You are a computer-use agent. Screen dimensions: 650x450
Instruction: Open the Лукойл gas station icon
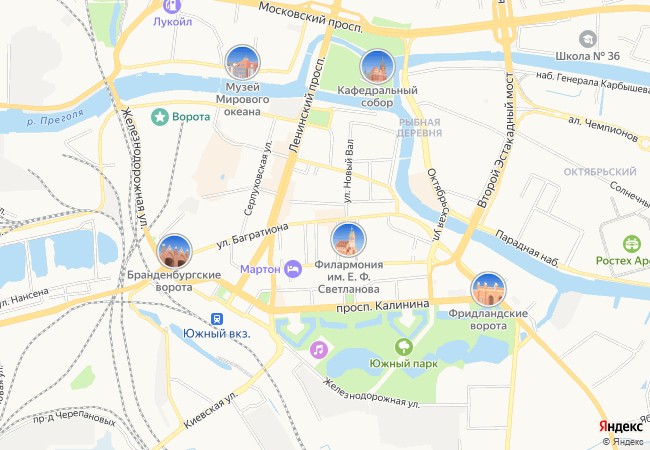point(172,6)
